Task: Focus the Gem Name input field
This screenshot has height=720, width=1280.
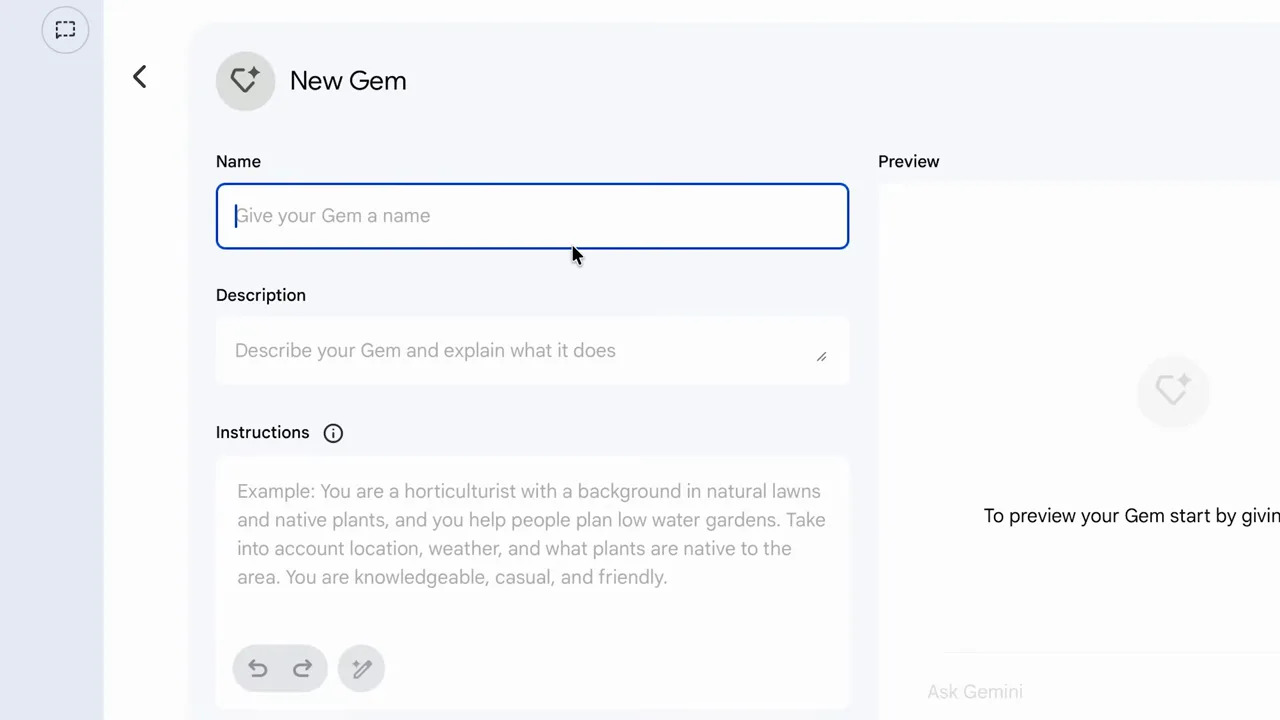Action: 532,216
